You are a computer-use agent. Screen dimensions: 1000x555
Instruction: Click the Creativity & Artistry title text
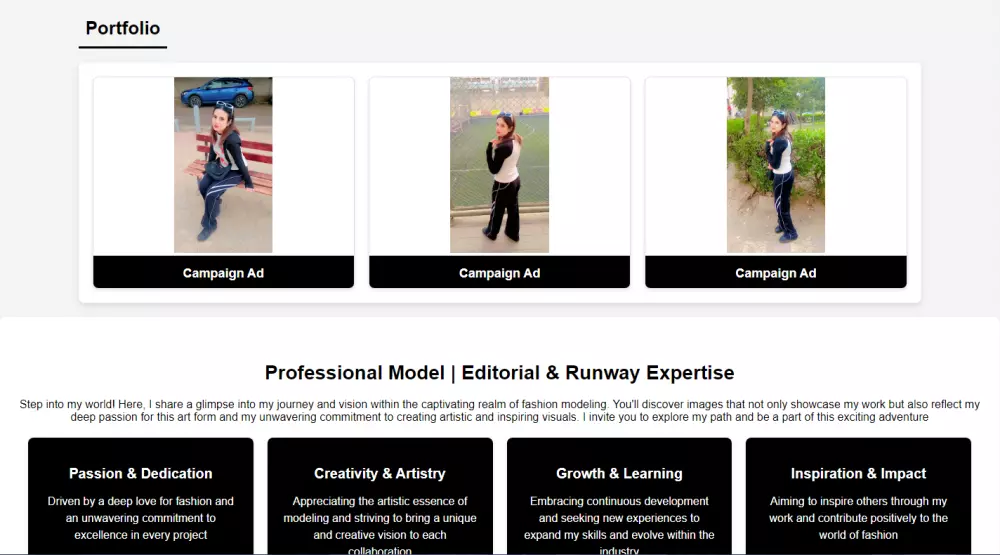(x=379, y=473)
